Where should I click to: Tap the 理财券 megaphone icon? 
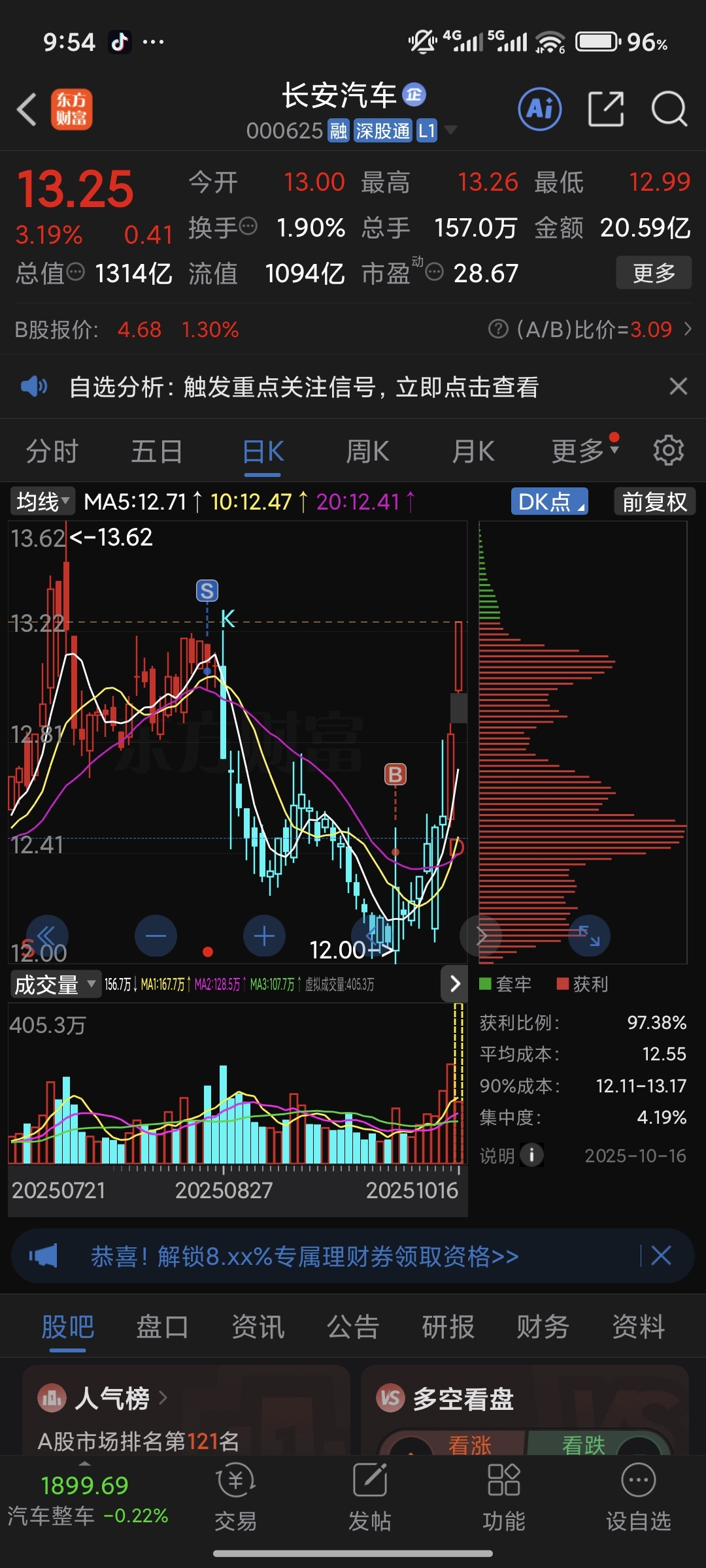pyautogui.click(x=43, y=1256)
